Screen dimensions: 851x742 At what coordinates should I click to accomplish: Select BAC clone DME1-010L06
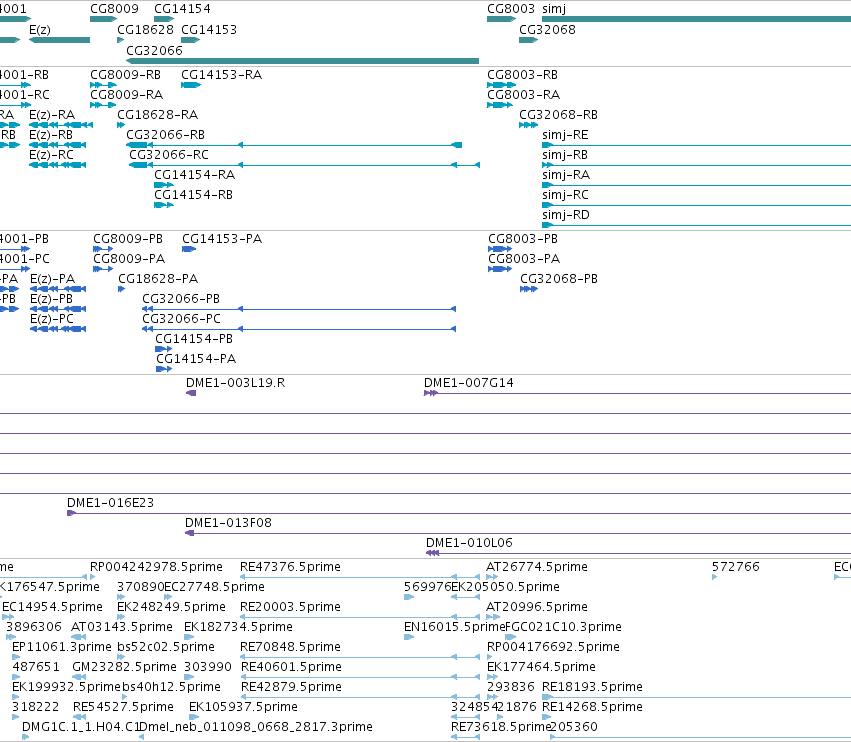[469, 543]
